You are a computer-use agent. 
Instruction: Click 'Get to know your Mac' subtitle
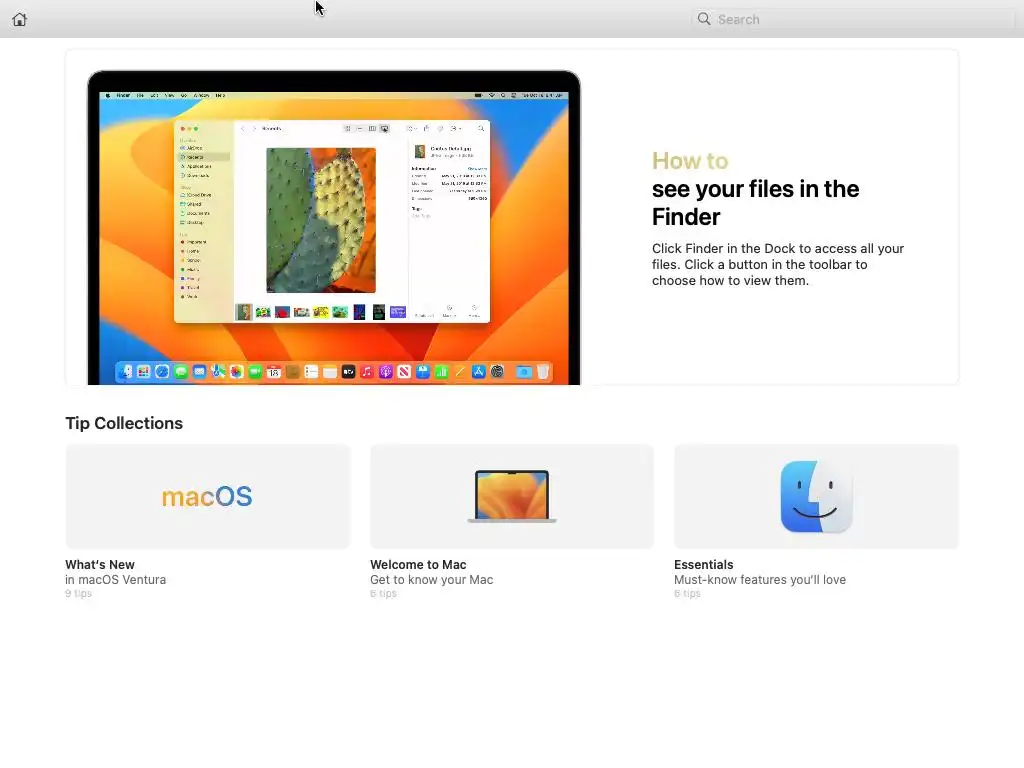(x=432, y=579)
